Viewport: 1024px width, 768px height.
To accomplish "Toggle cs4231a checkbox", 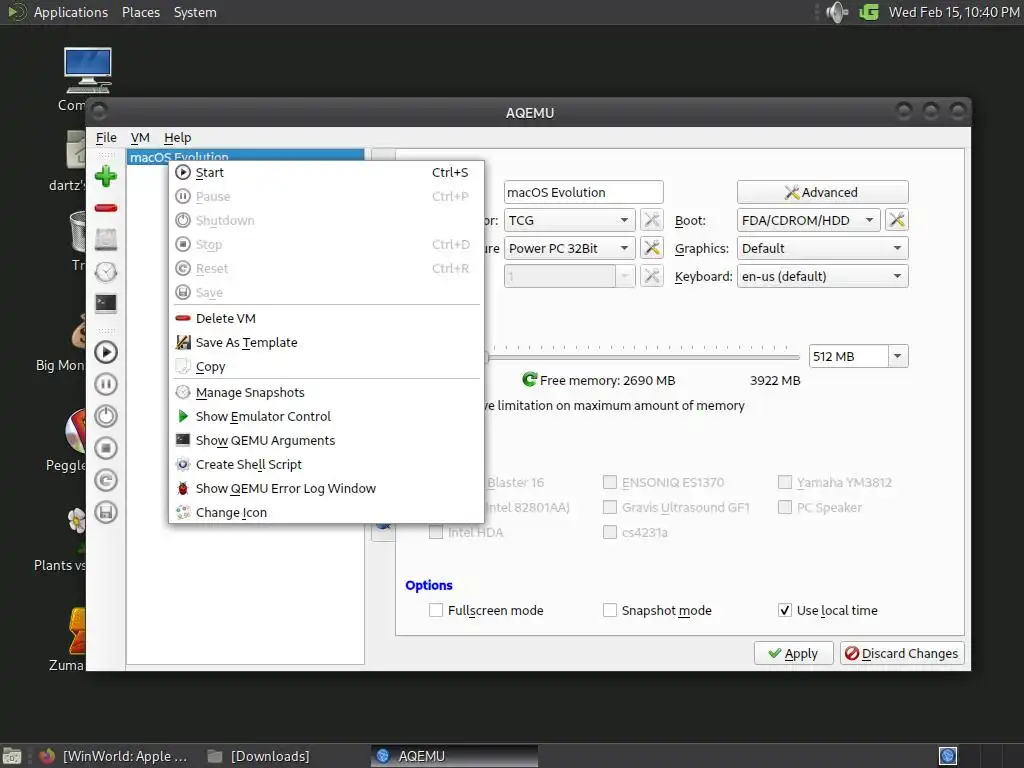I will click(x=609, y=532).
